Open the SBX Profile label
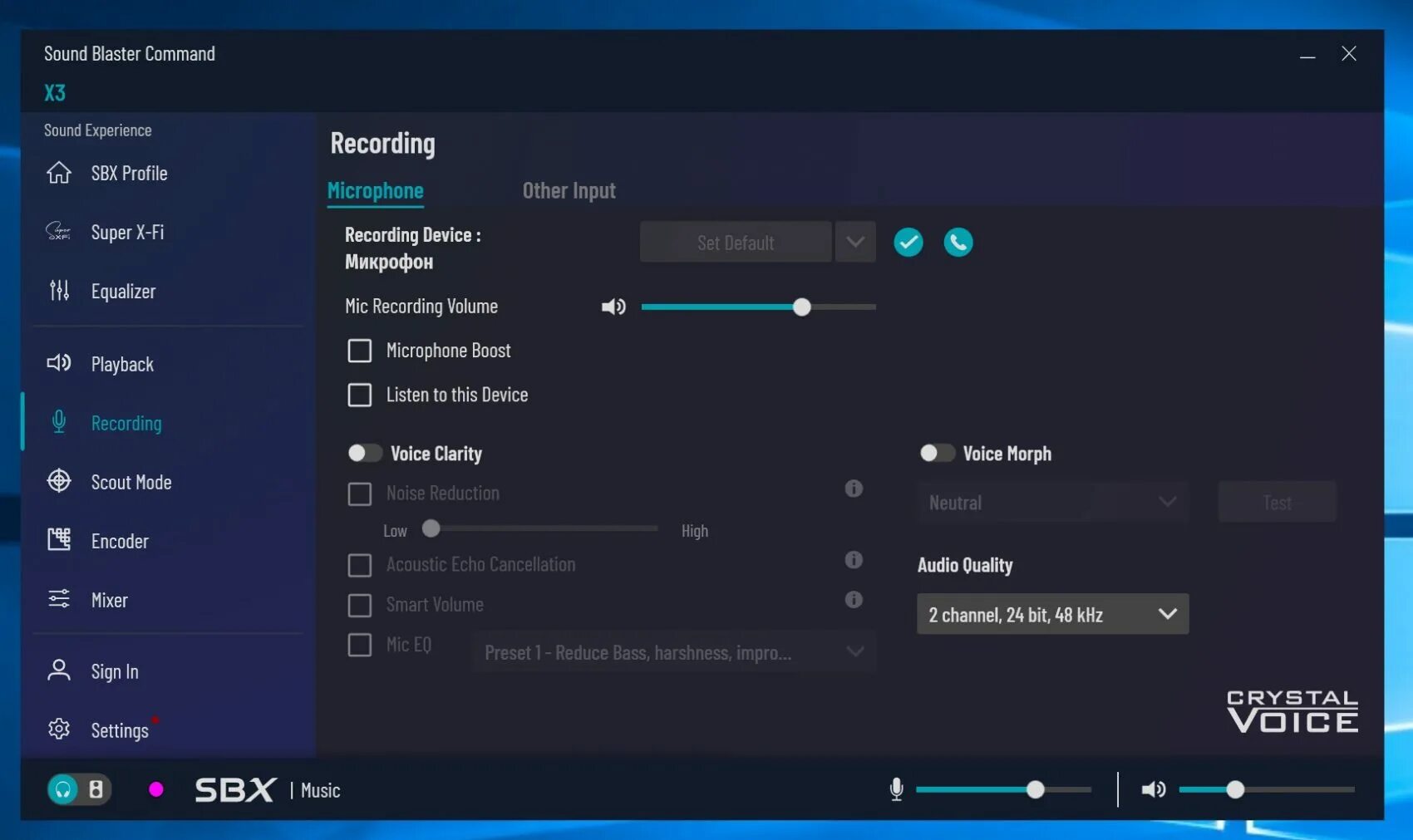The height and width of the screenshot is (840, 1413). tap(130, 174)
